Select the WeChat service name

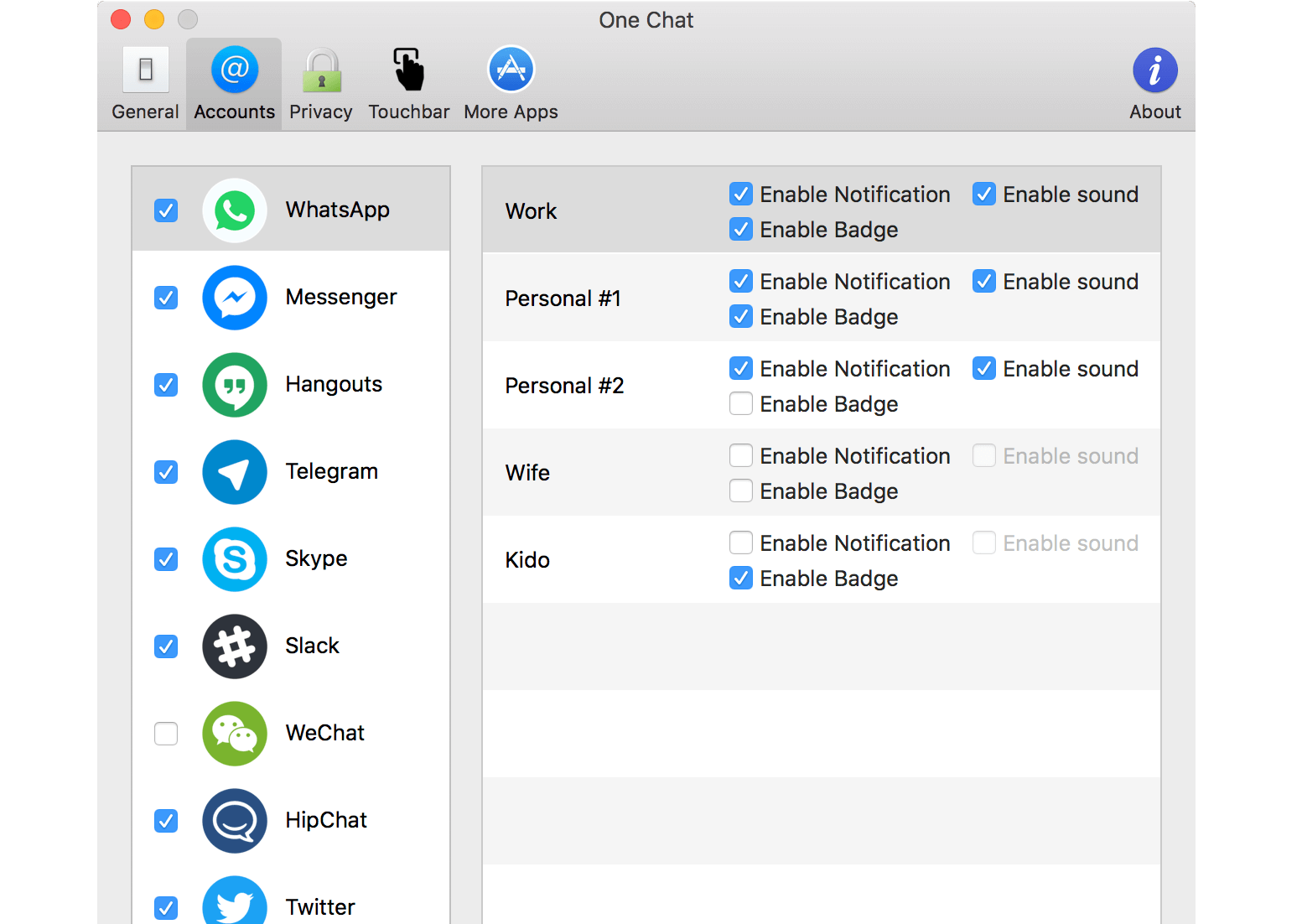(325, 733)
